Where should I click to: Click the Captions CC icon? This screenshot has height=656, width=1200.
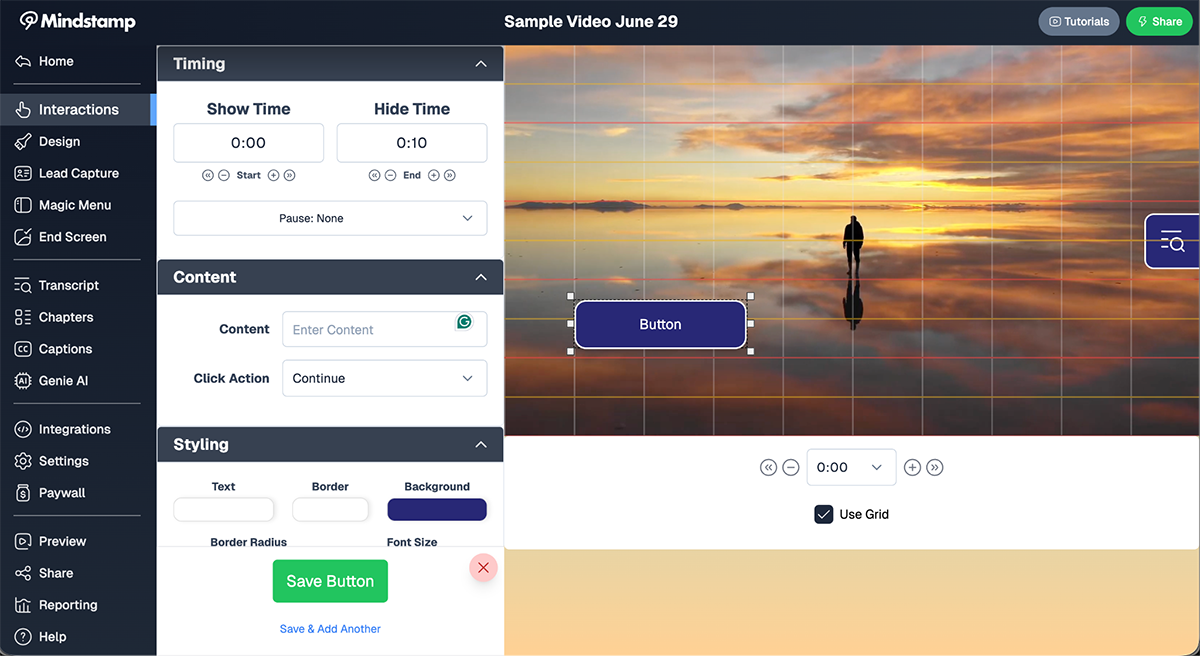[23, 349]
